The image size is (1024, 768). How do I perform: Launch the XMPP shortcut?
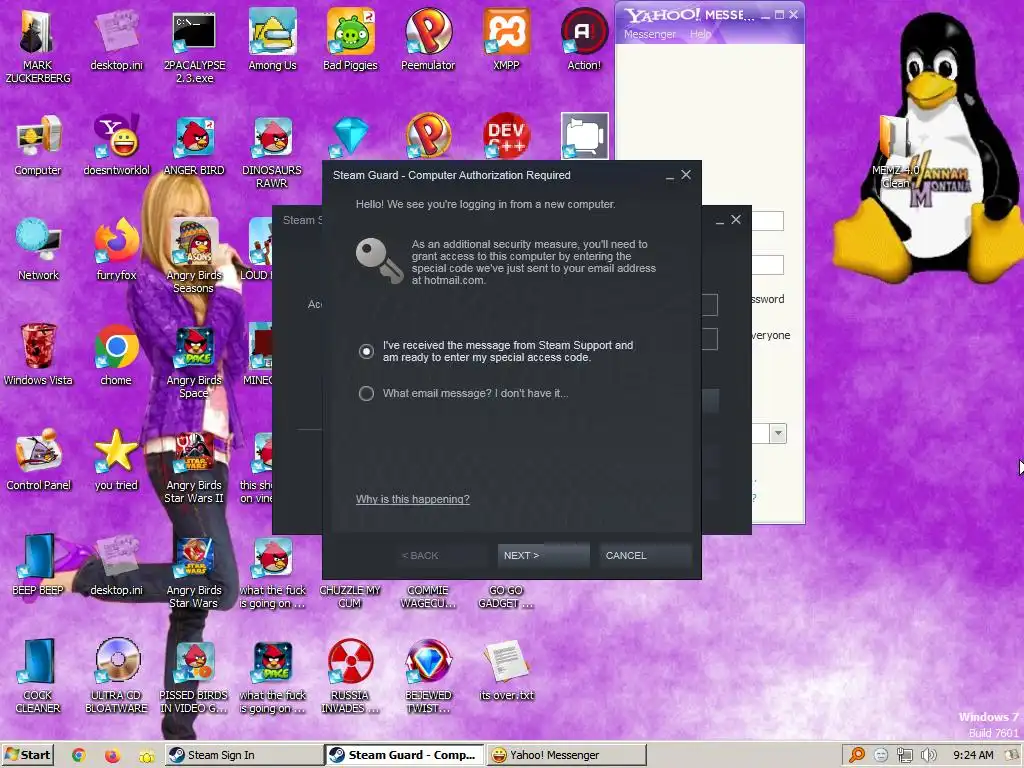click(506, 39)
